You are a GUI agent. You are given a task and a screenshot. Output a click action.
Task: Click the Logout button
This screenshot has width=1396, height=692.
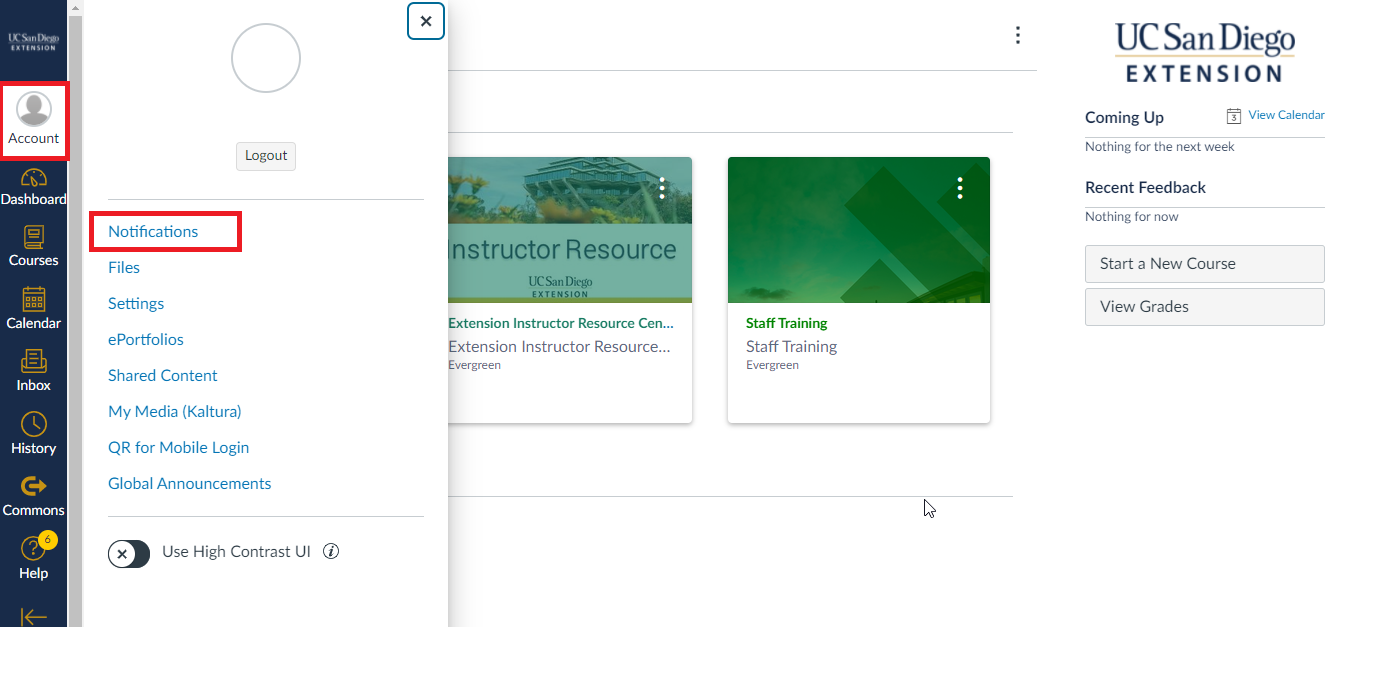[x=266, y=156]
